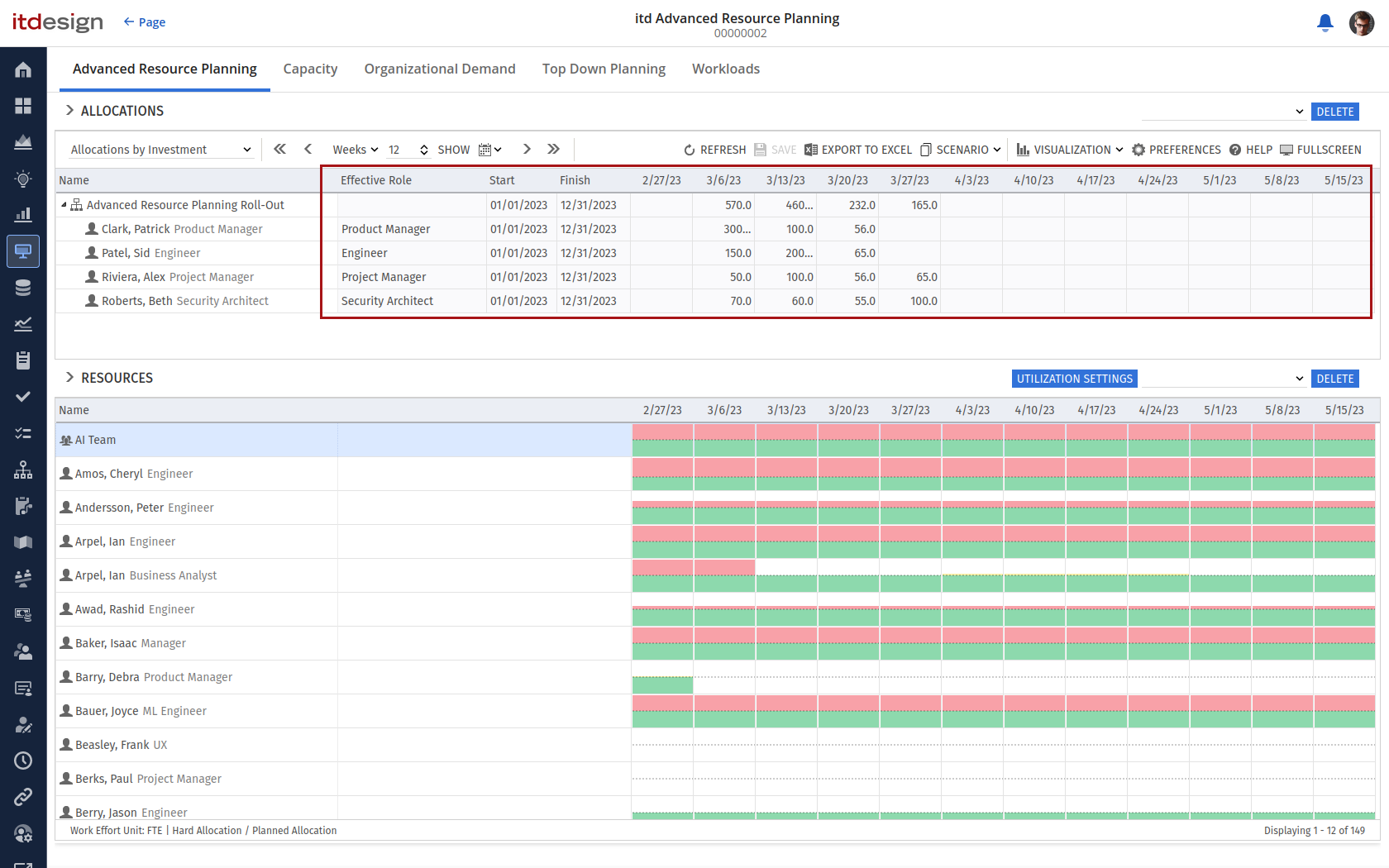Open dropdown beside Allocations Delete button
This screenshot has height=868, width=1389.
point(1224,112)
